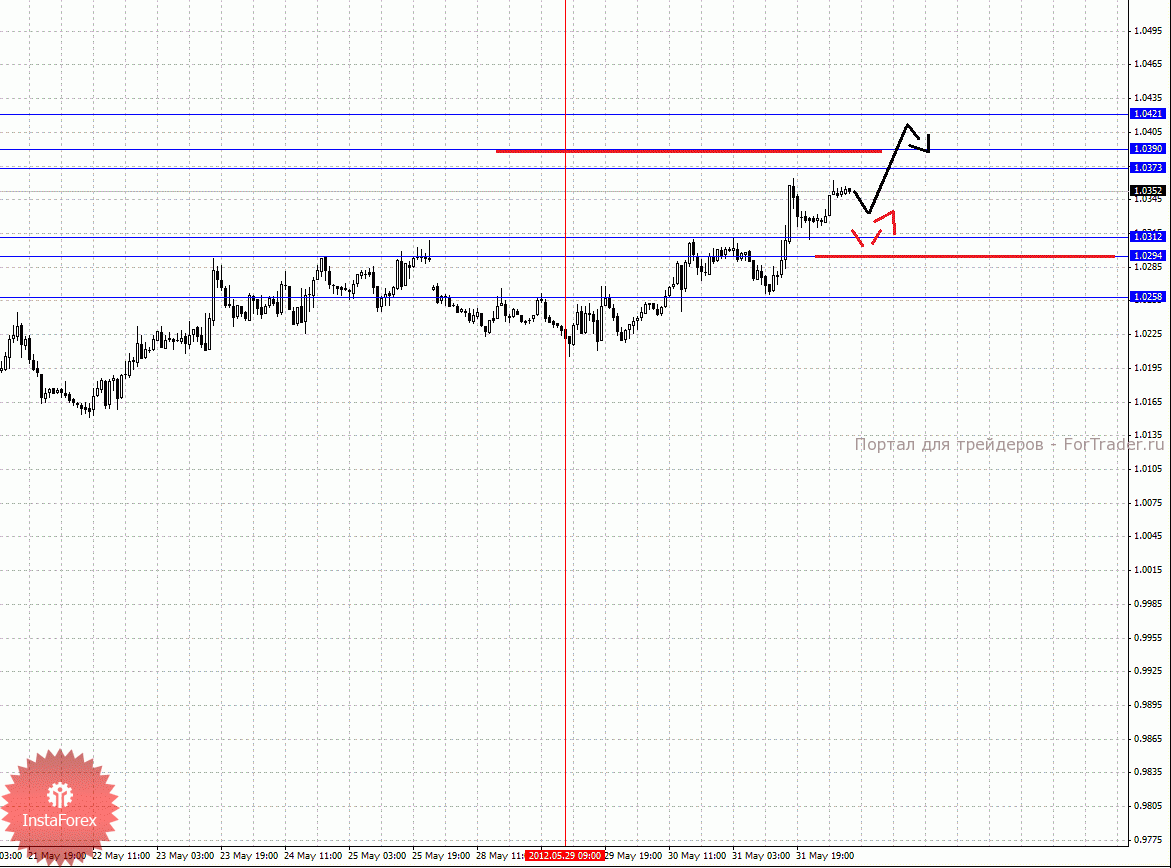Select the 1.0421 blue price level label
Viewport: 1171px width, 868px height.
tap(1148, 114)
